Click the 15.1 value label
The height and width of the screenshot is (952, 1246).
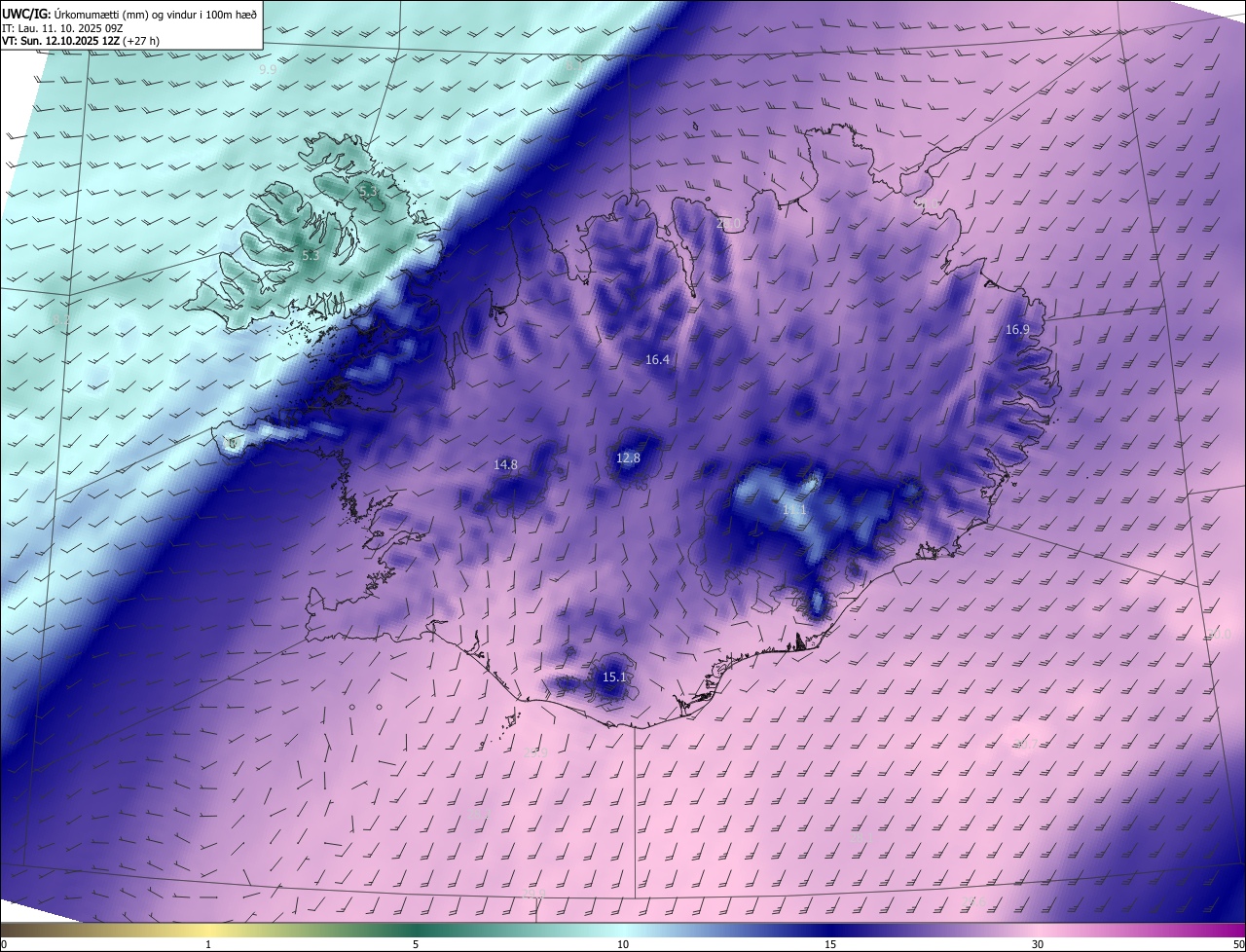[614, 677]
